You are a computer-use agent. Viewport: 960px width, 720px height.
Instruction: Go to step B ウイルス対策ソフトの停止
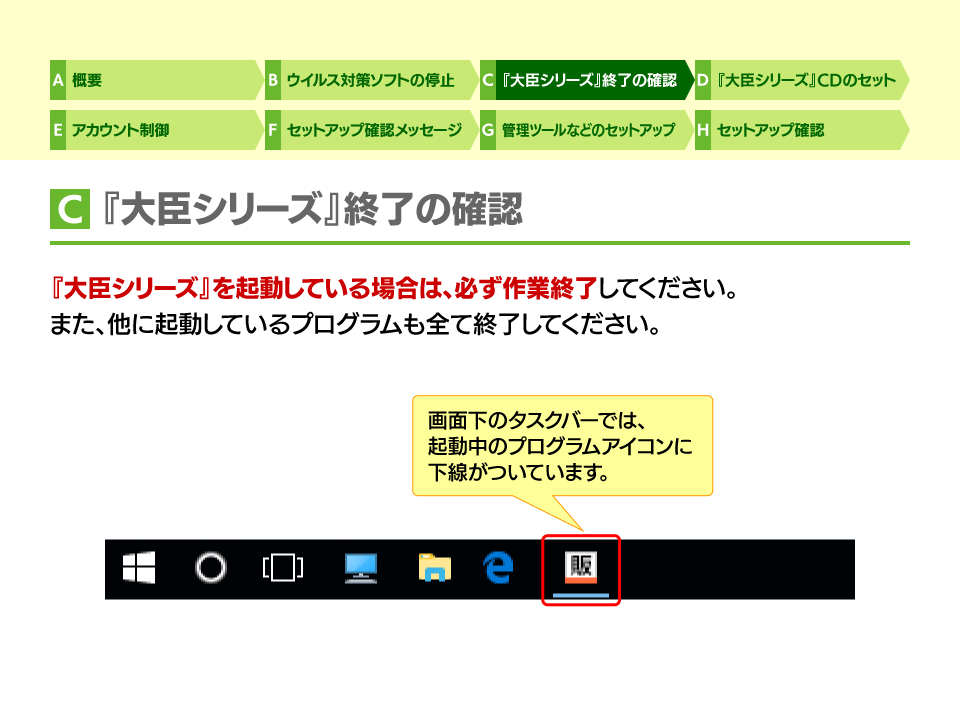372,80
